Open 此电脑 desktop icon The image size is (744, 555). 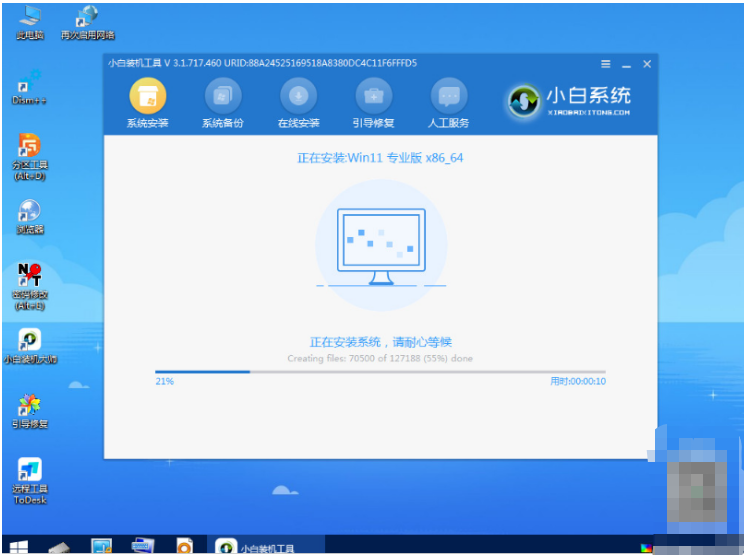(30, 23)
